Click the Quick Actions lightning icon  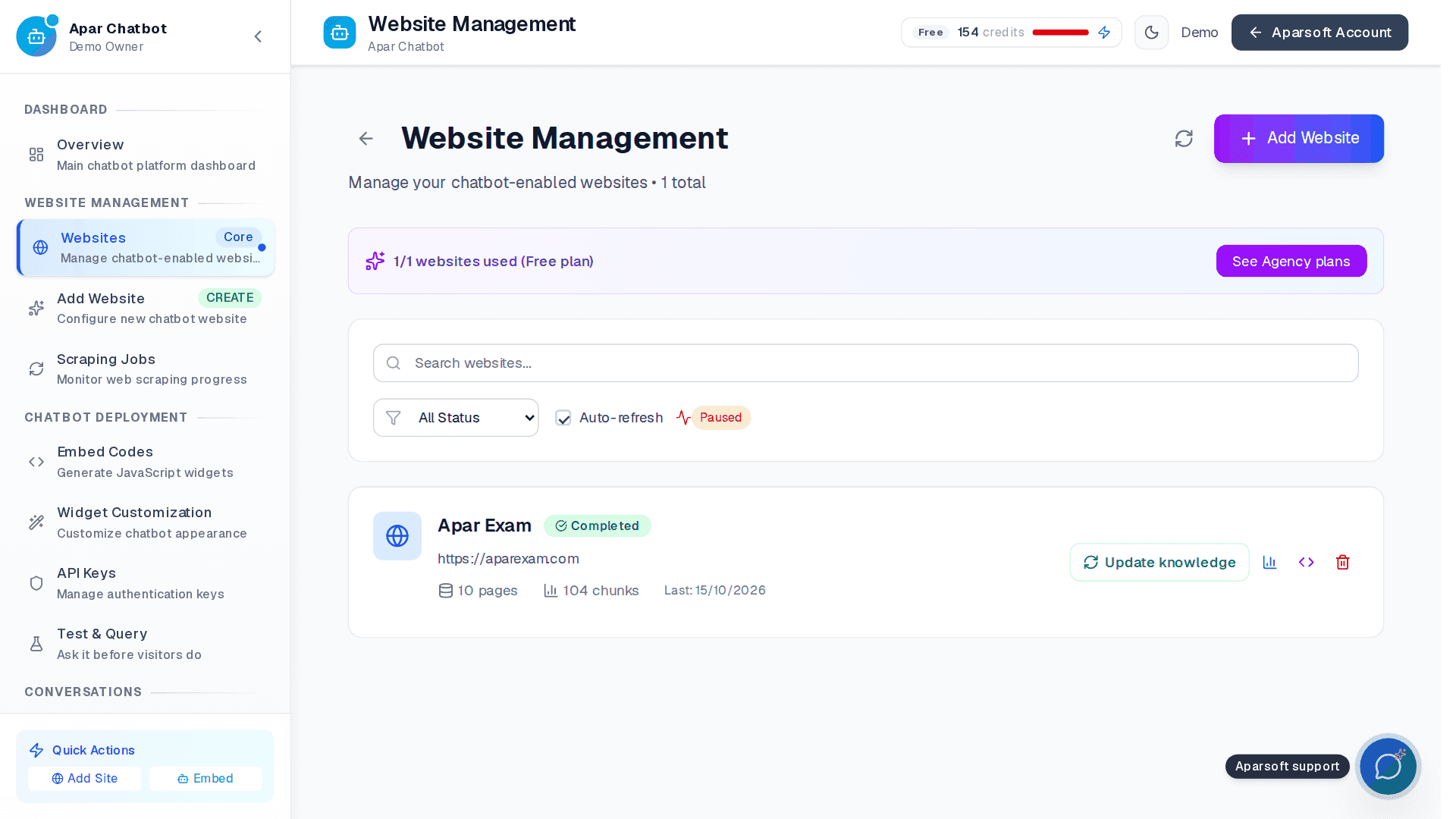pyautogui.click(x=36, y=751)
